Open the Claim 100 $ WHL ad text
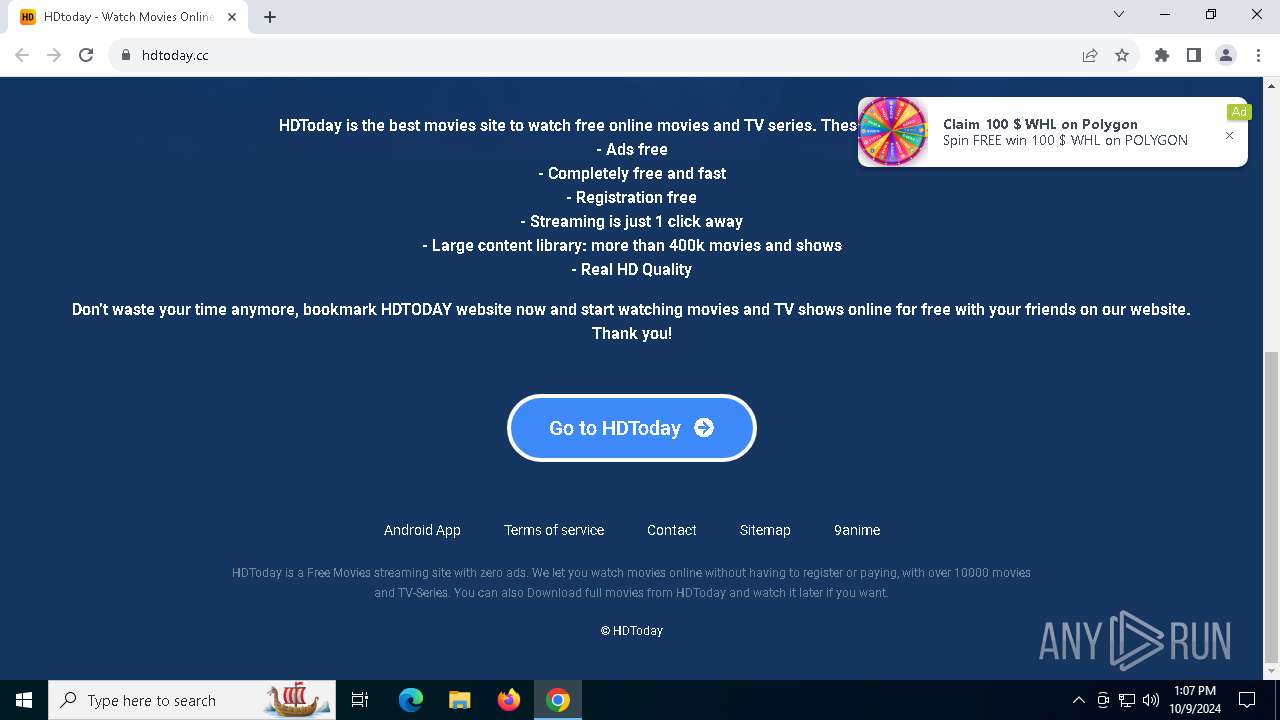 (x=1040, y=124)
